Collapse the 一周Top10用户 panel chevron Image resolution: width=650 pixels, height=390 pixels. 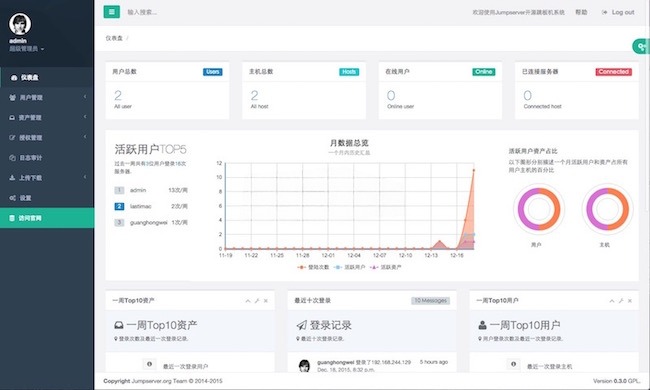(x=612, y=301)
